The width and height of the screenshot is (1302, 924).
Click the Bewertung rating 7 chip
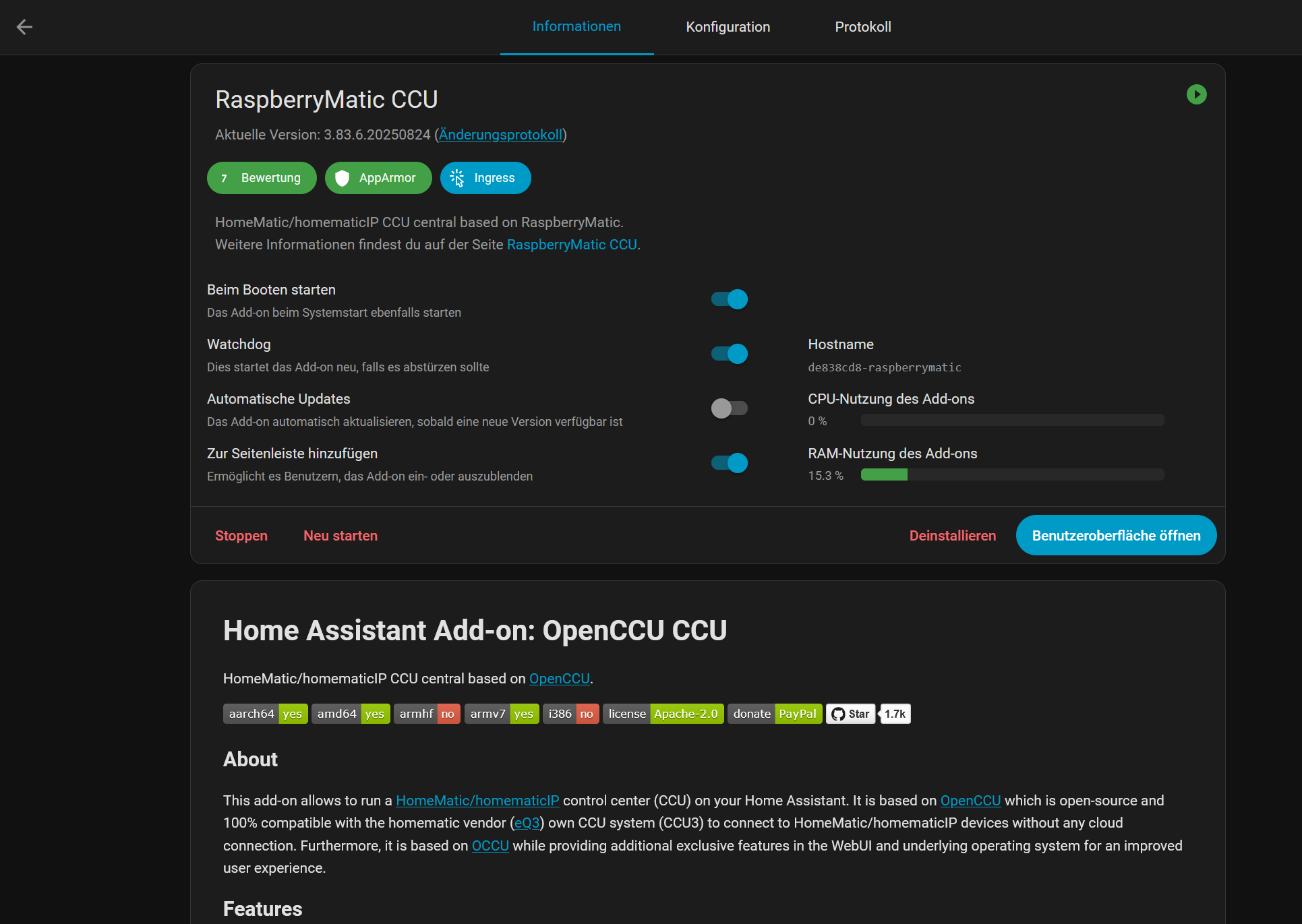pos(261,178)
